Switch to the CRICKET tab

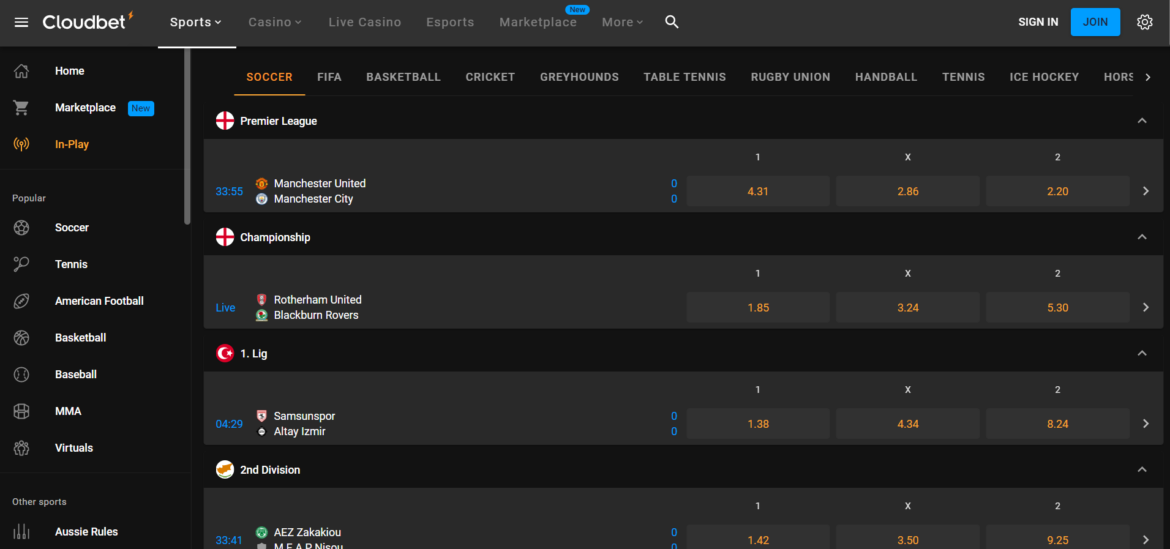pos(490,77)
